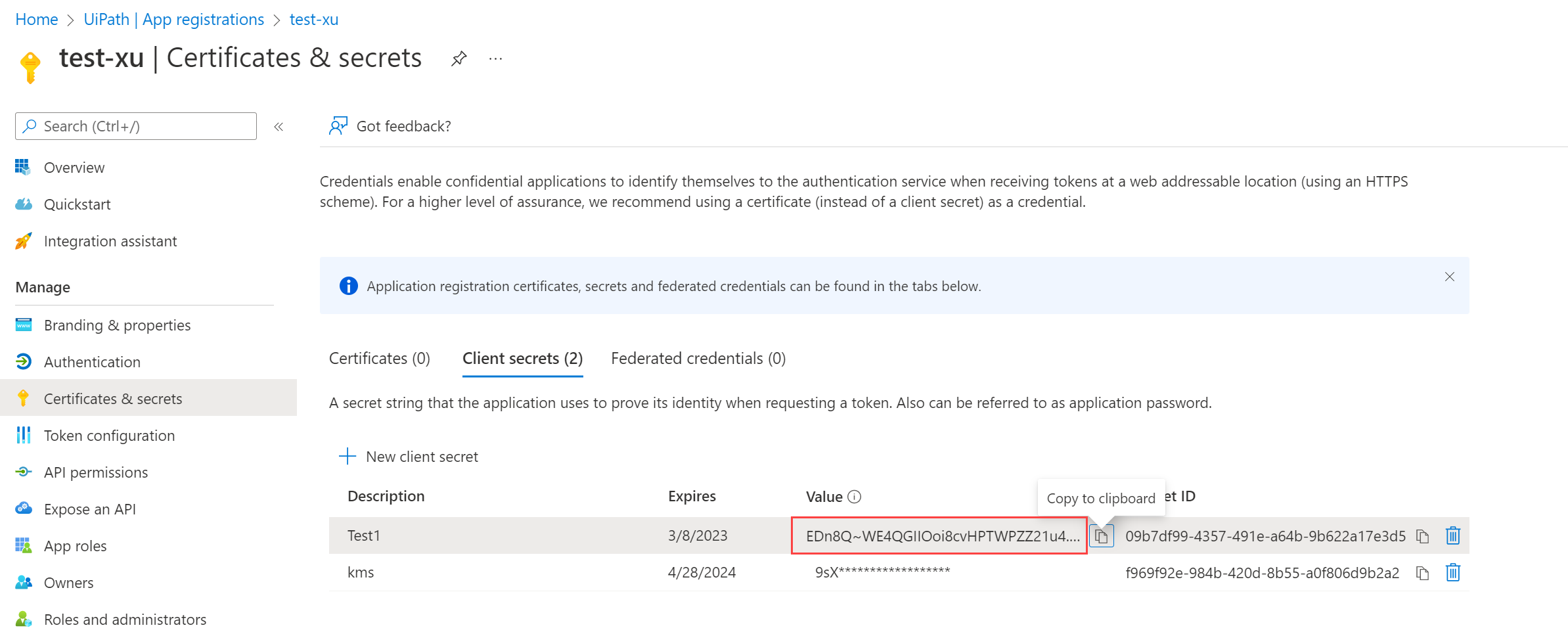Click test-xu breadcrumb link
This screenshot has height=634, width=1568.
[314, 20]
